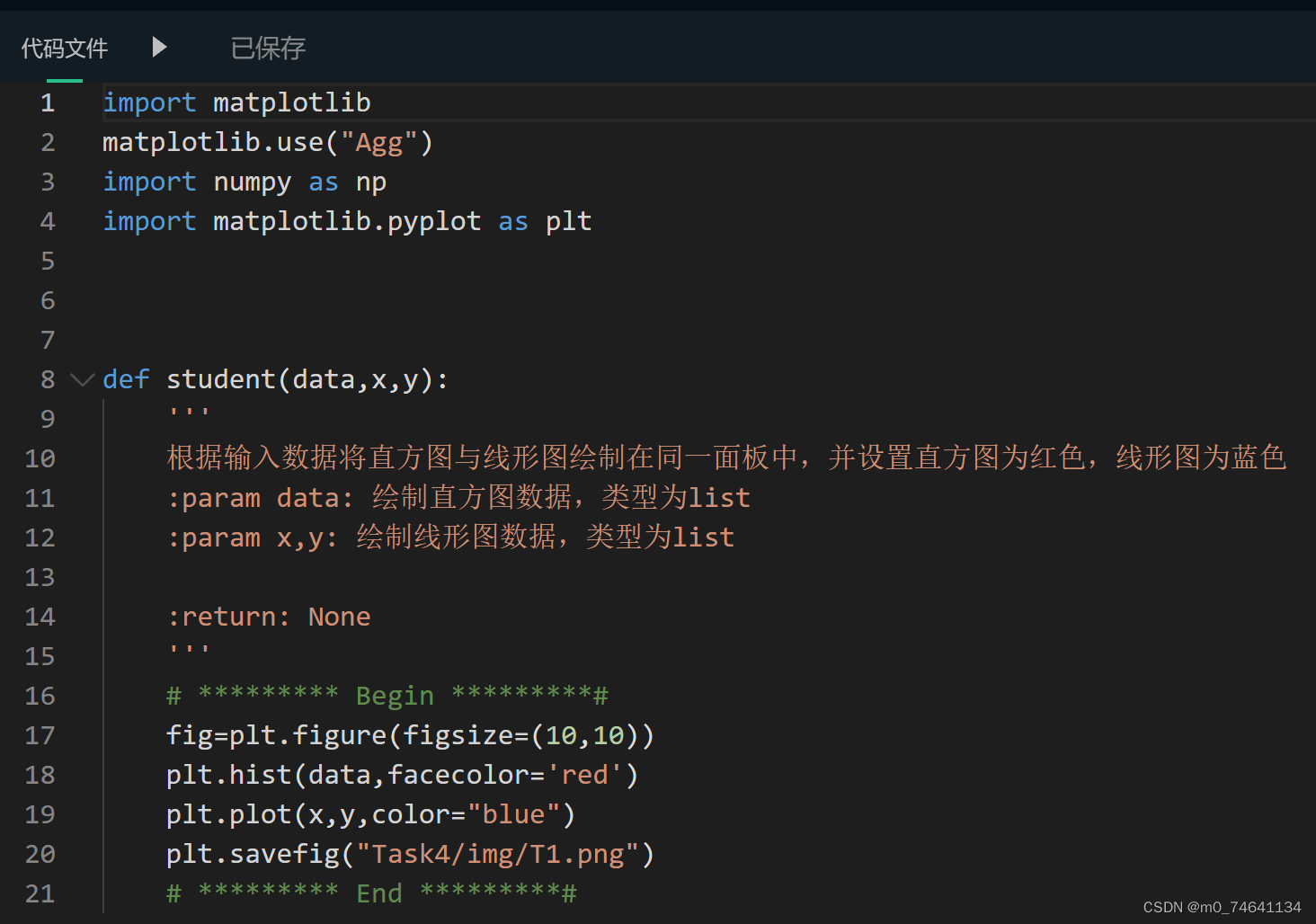Screen dimensions: 1316x924
Task: Collapse the student function with the fold arrow
Action: [x=81, y=379]
